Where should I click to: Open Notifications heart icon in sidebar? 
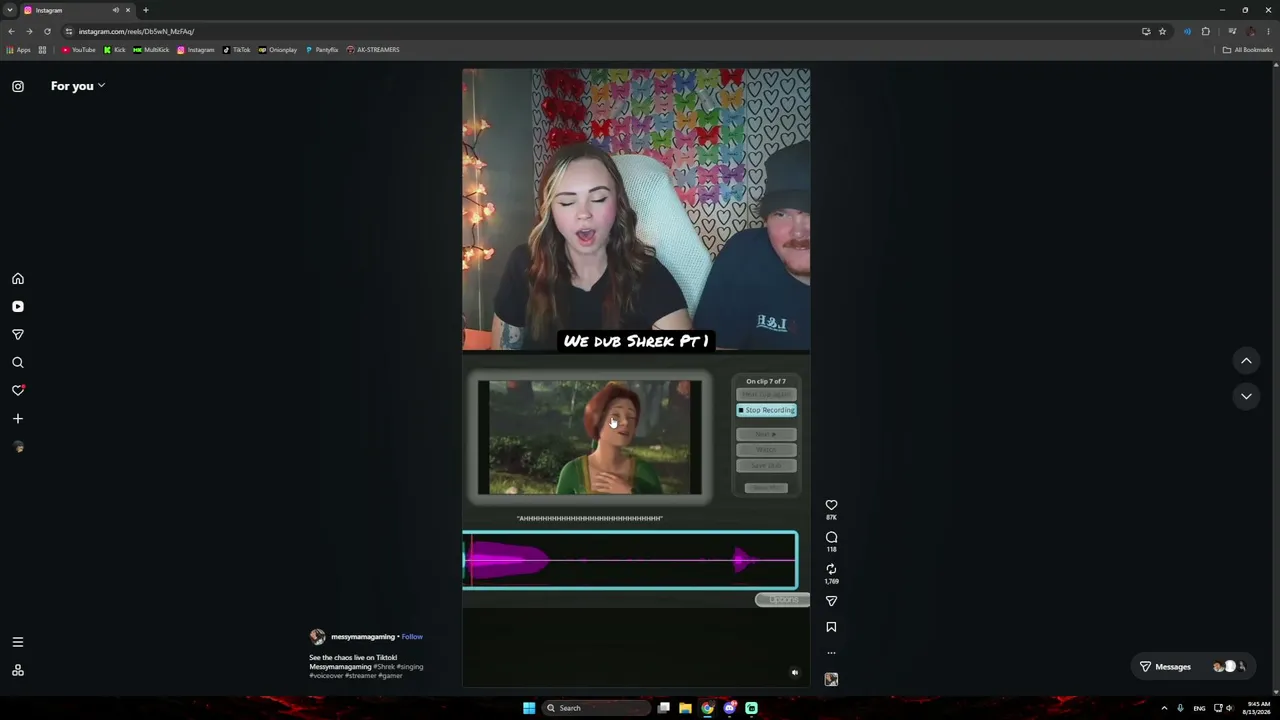tap(18, 390)
